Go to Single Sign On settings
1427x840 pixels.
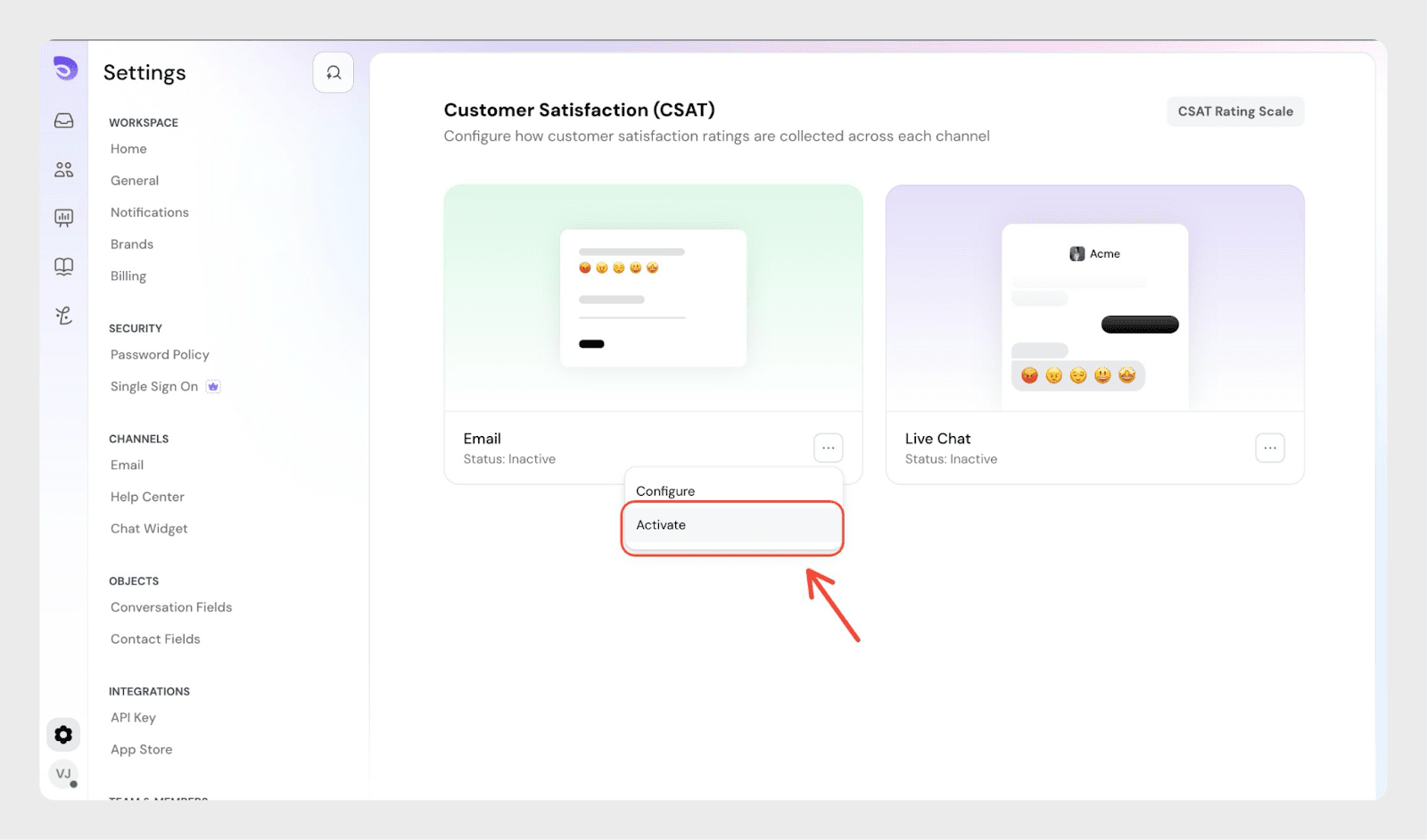click(154, 386)
